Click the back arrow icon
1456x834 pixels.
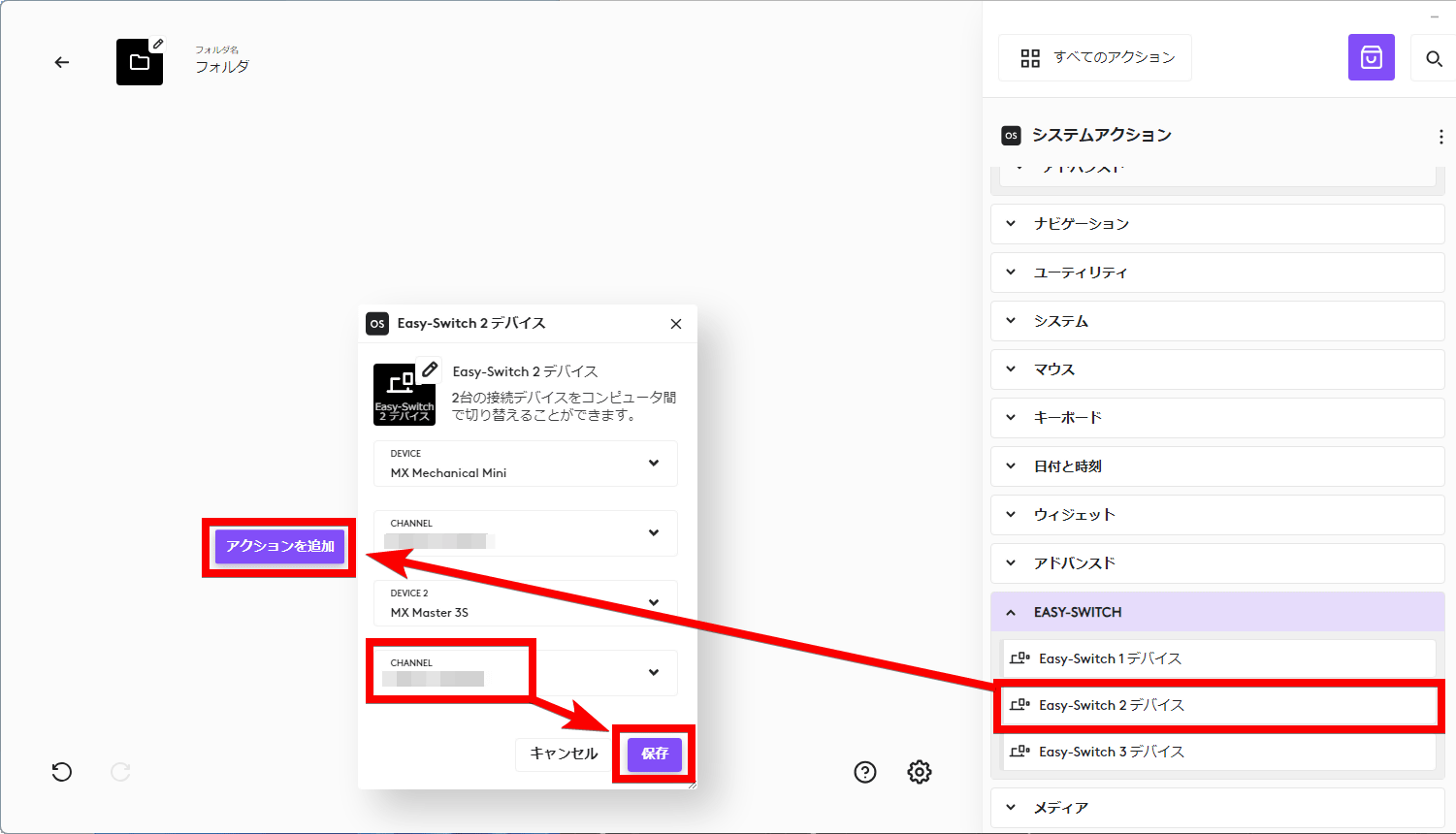[62, 63]
